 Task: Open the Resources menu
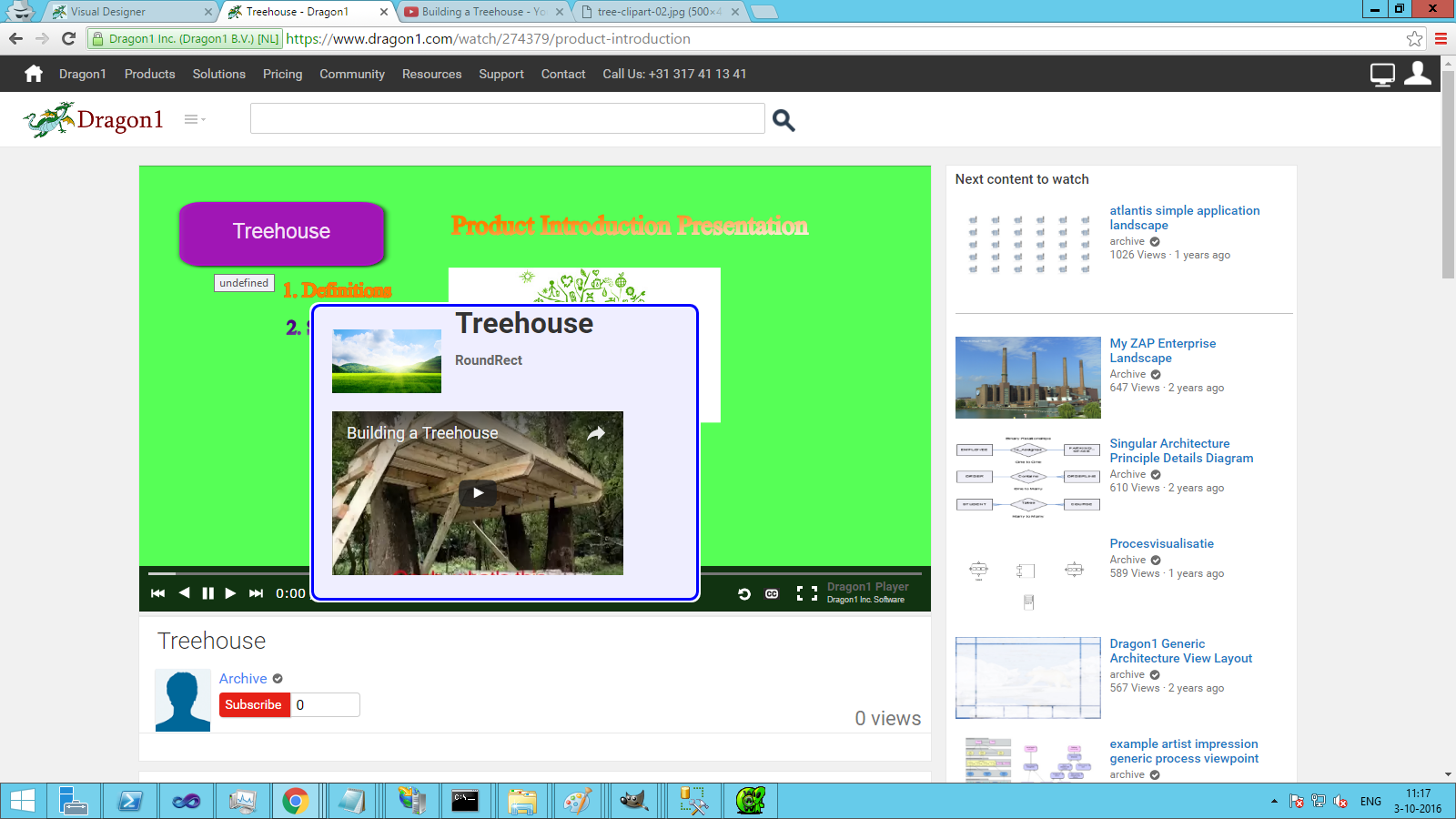click(x=432, y=74)
